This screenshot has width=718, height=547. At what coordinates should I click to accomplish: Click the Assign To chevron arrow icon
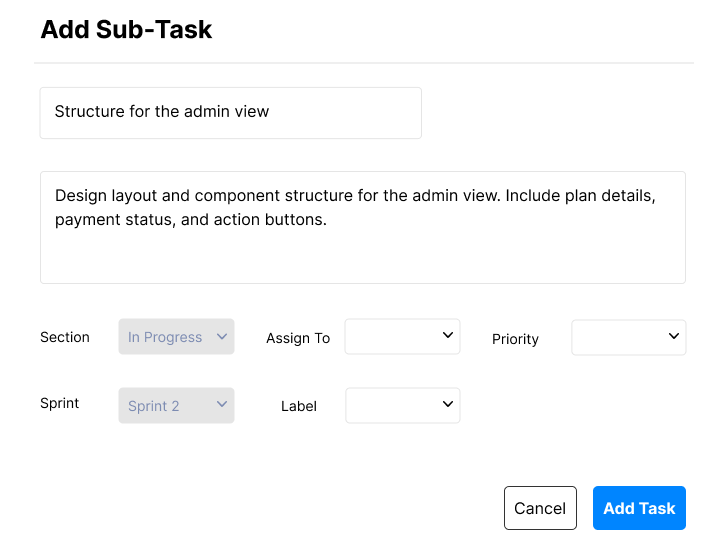pyautogui.click(x=448, y=335)
